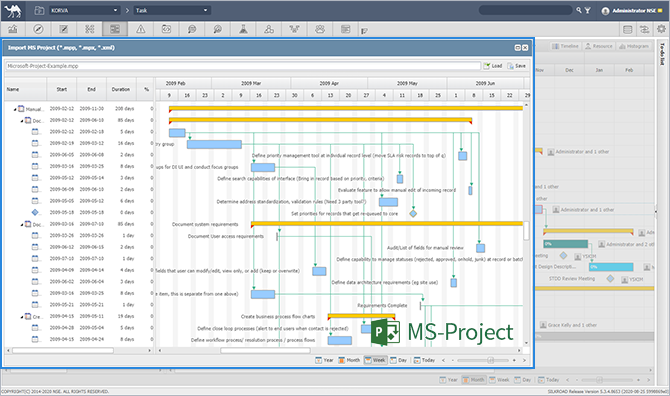Open the swap arrows icon
Screen dimensions: 670x396
point(644,29)
